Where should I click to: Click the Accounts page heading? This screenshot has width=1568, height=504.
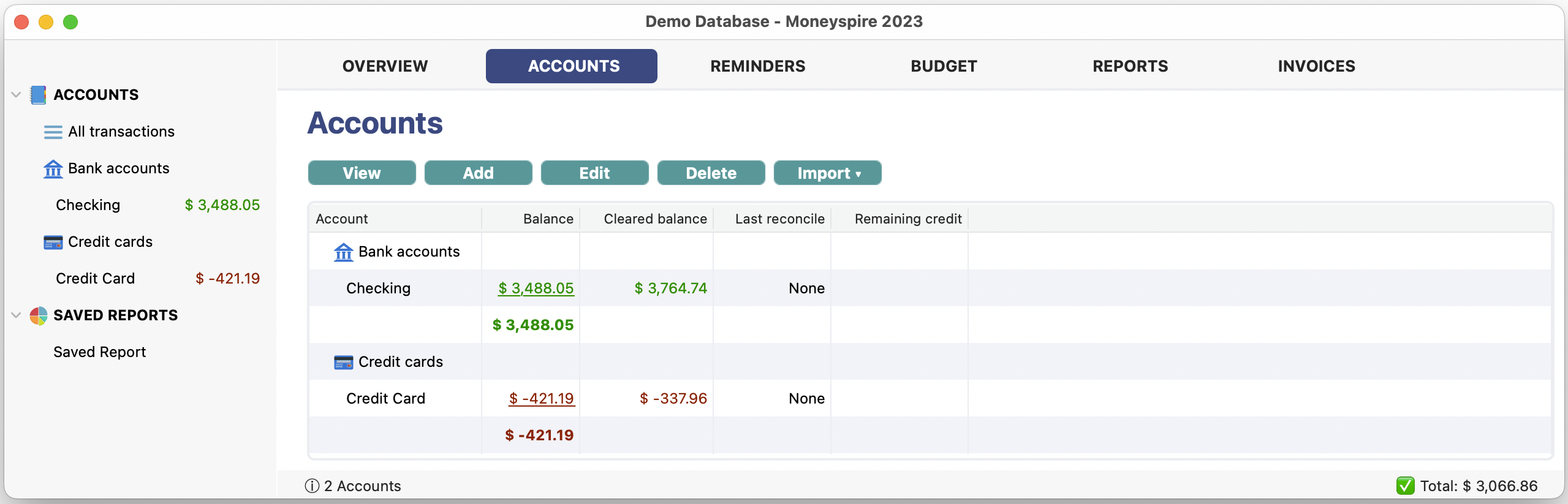pyautogui.click(x=375, y=123)
